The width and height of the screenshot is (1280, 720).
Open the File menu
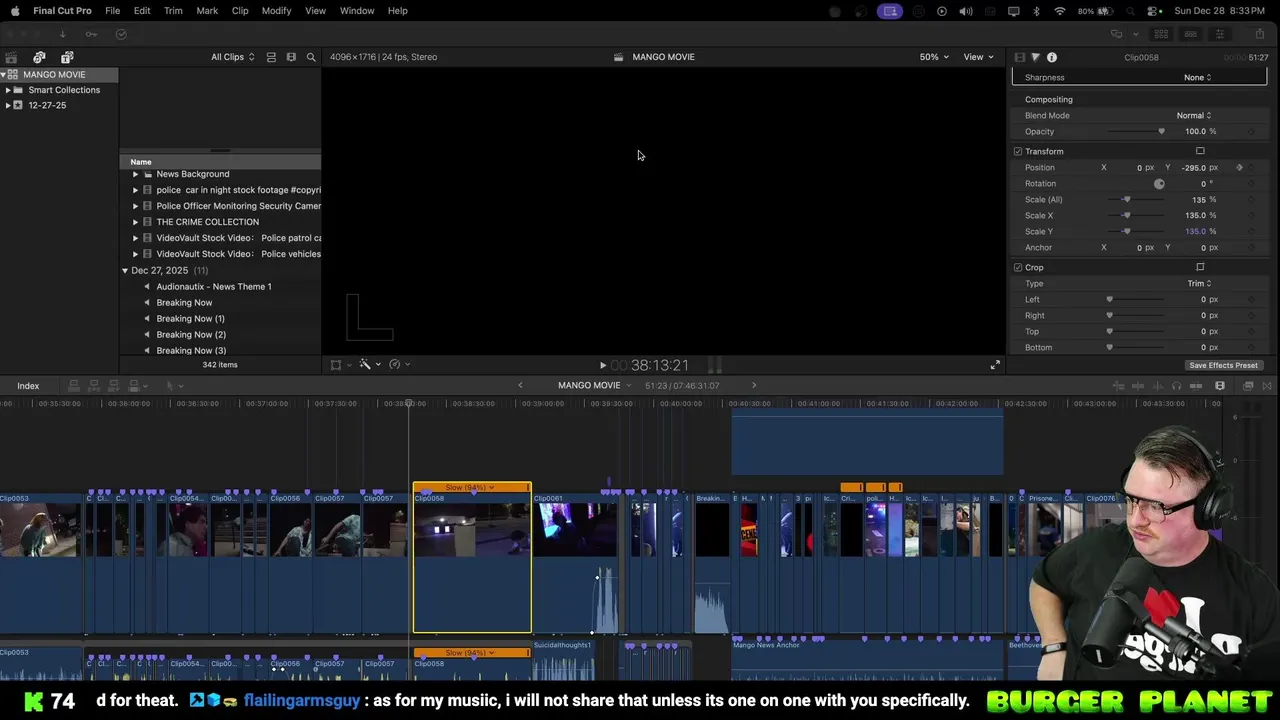tap(113, 10)
